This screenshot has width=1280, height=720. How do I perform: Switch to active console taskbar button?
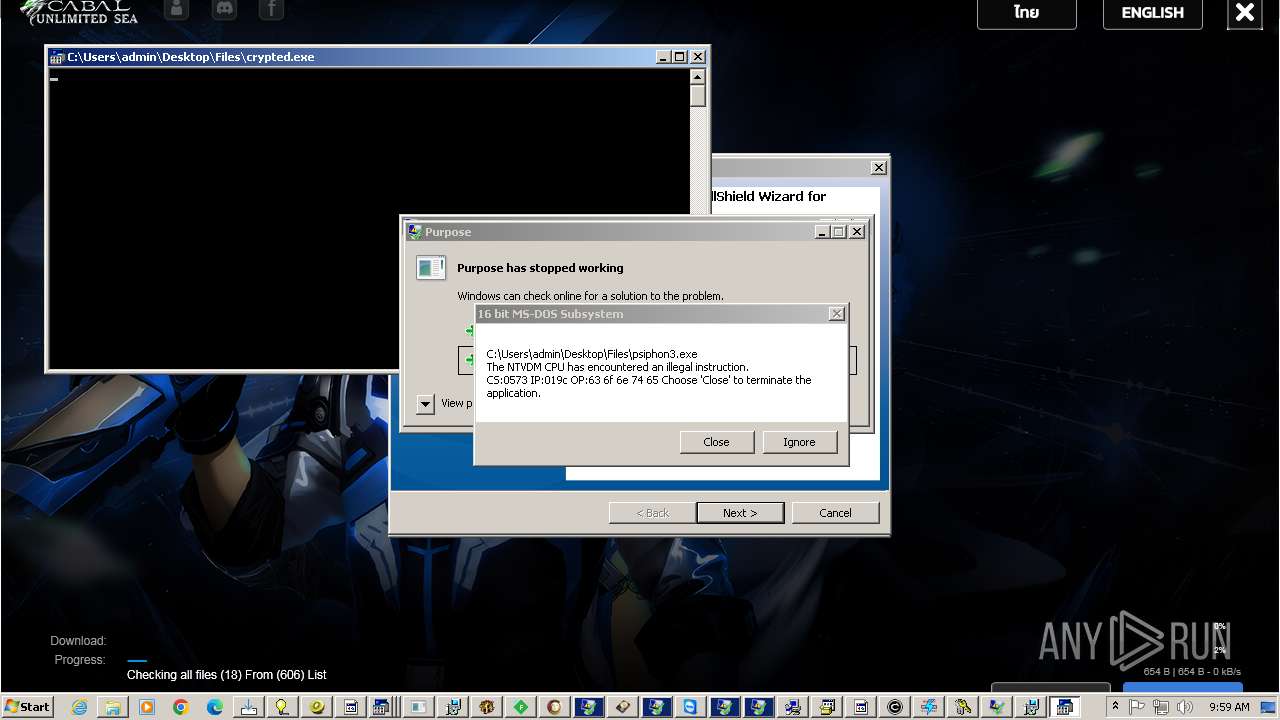coord(1064,707)
